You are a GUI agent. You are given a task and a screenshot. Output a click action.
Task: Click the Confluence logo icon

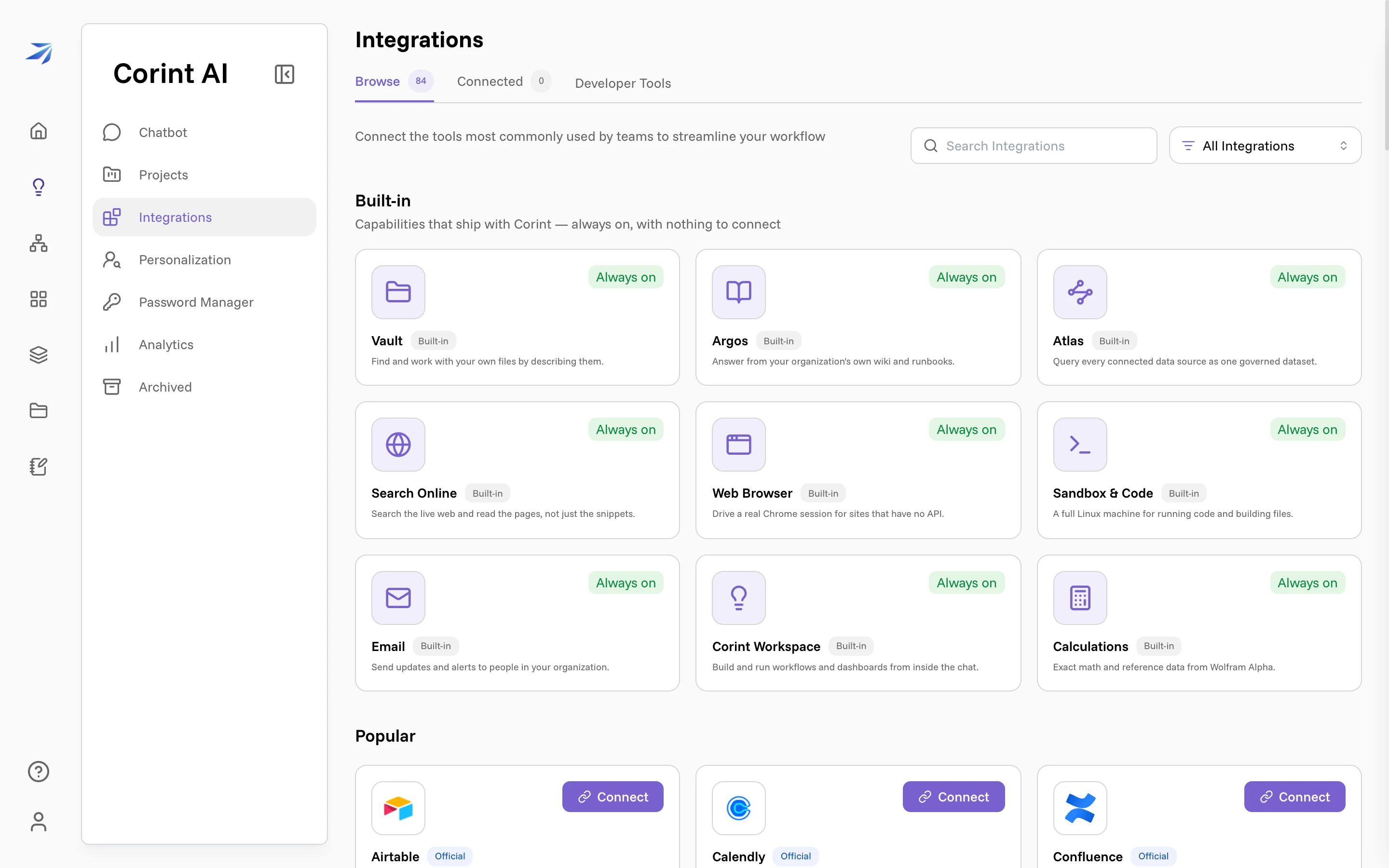tap(1080, 808)
